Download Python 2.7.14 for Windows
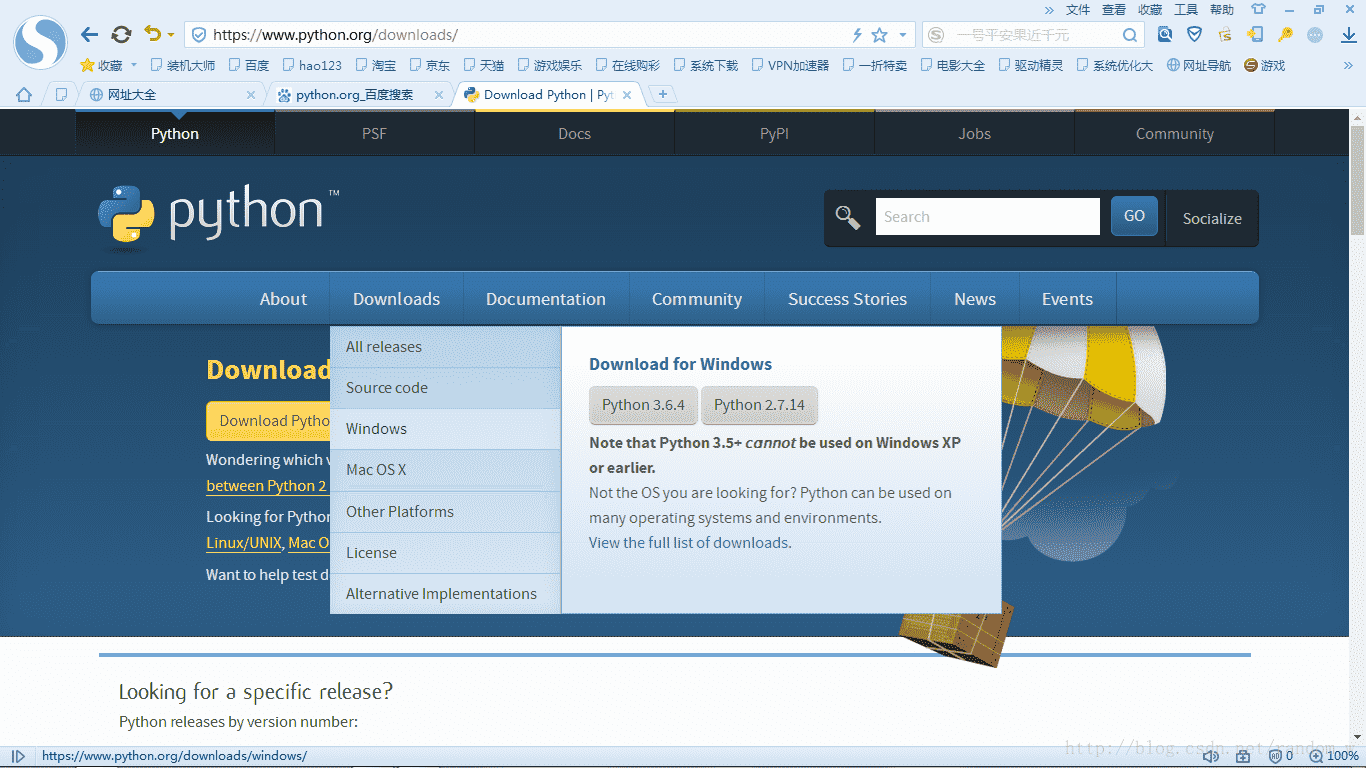 759,405
